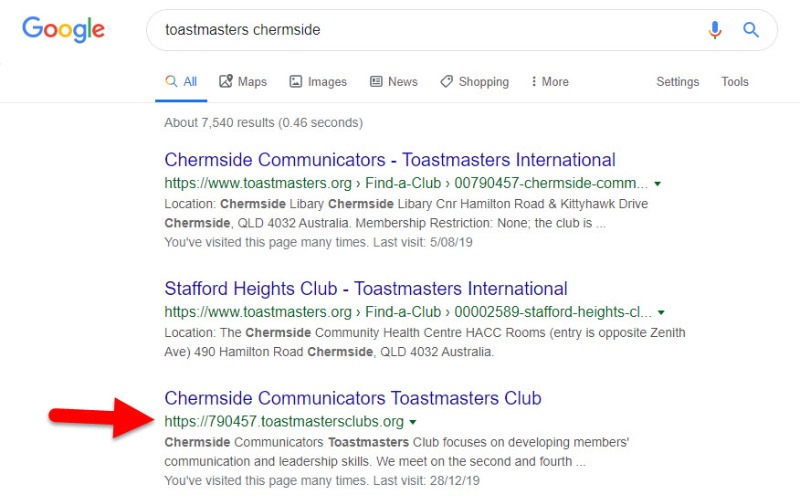
Task: Open Stafford Heights Club result link
Action: [x=366, y=289]
